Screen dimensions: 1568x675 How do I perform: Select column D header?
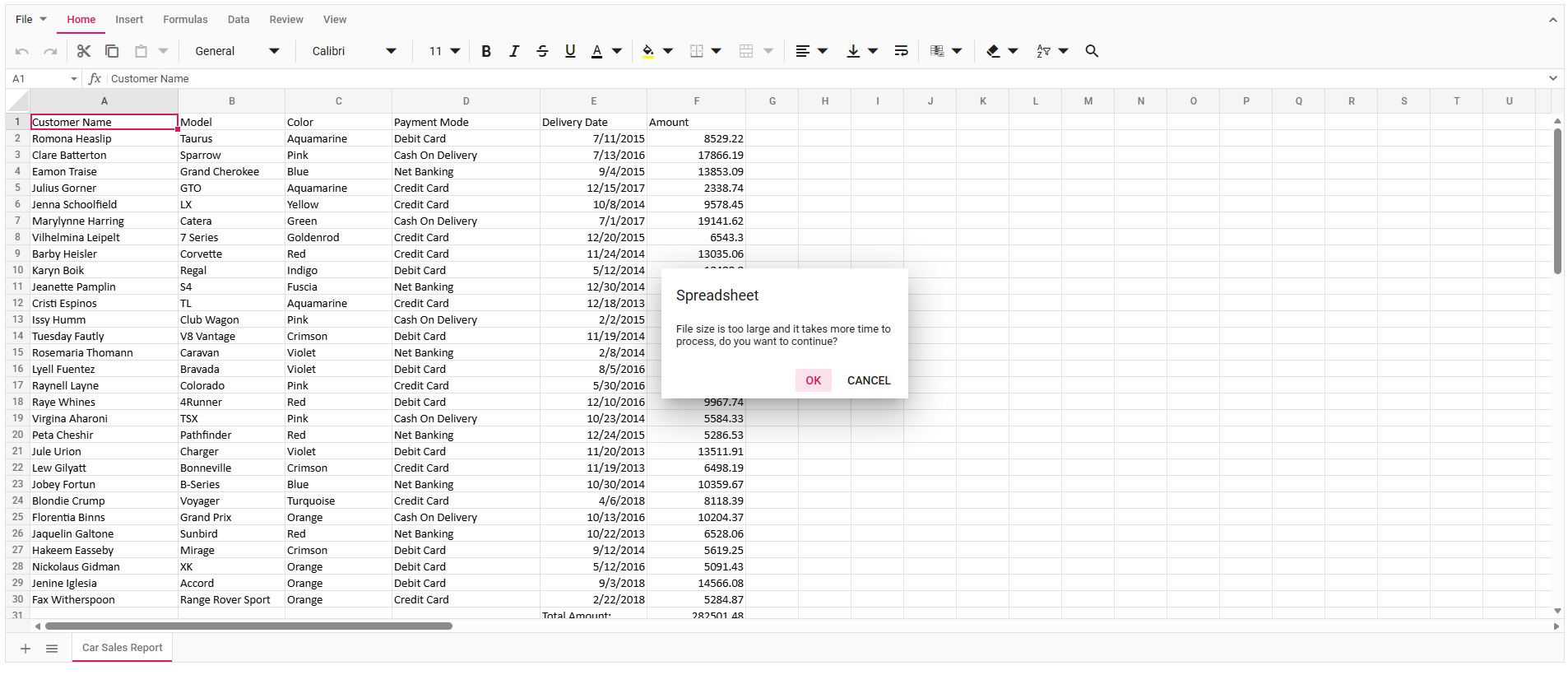[x=466, y=101]
